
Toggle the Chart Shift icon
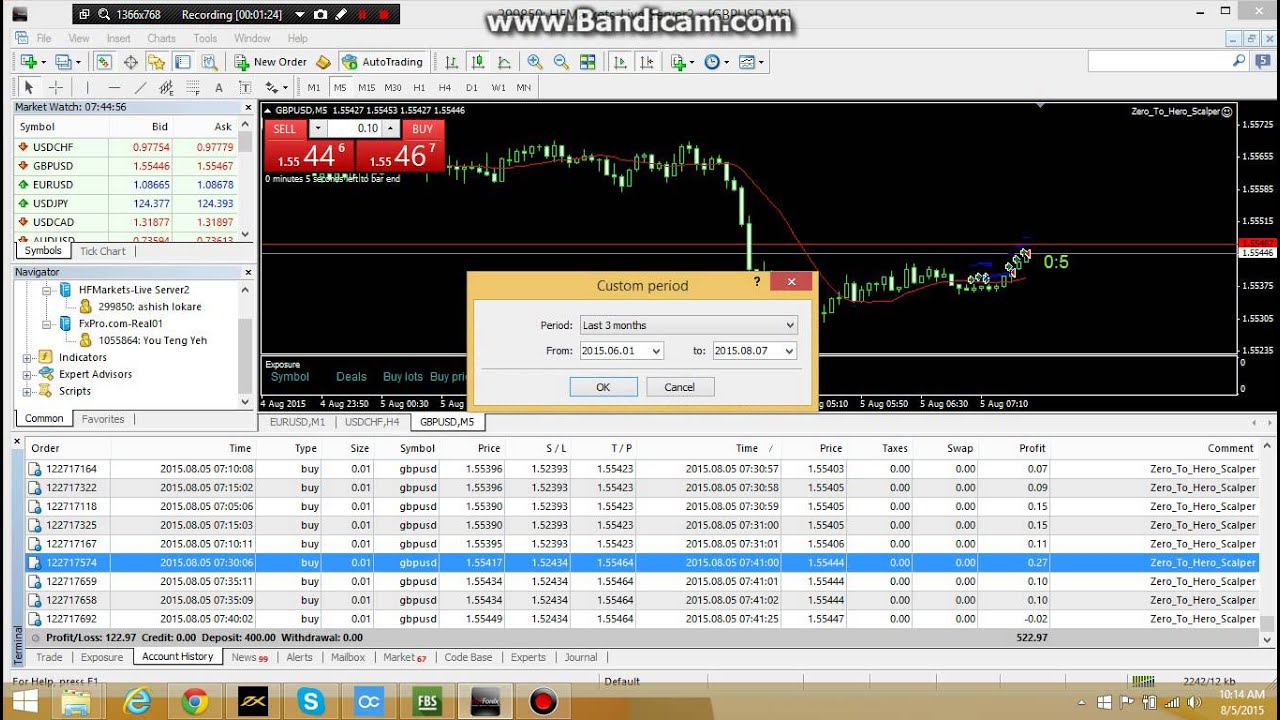tap(646, 62)
